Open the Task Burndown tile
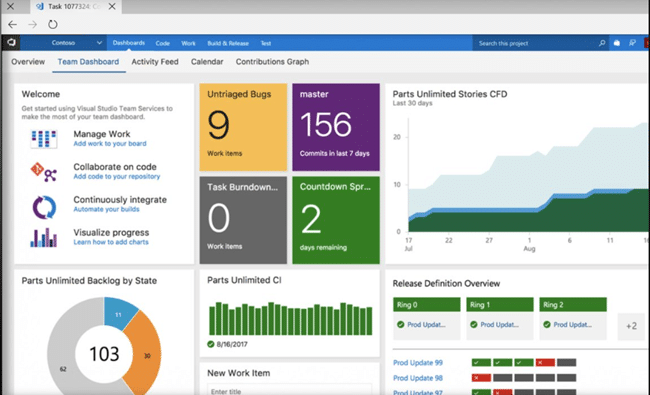This screenshot has width=650, height=395. tap(243, 220)
